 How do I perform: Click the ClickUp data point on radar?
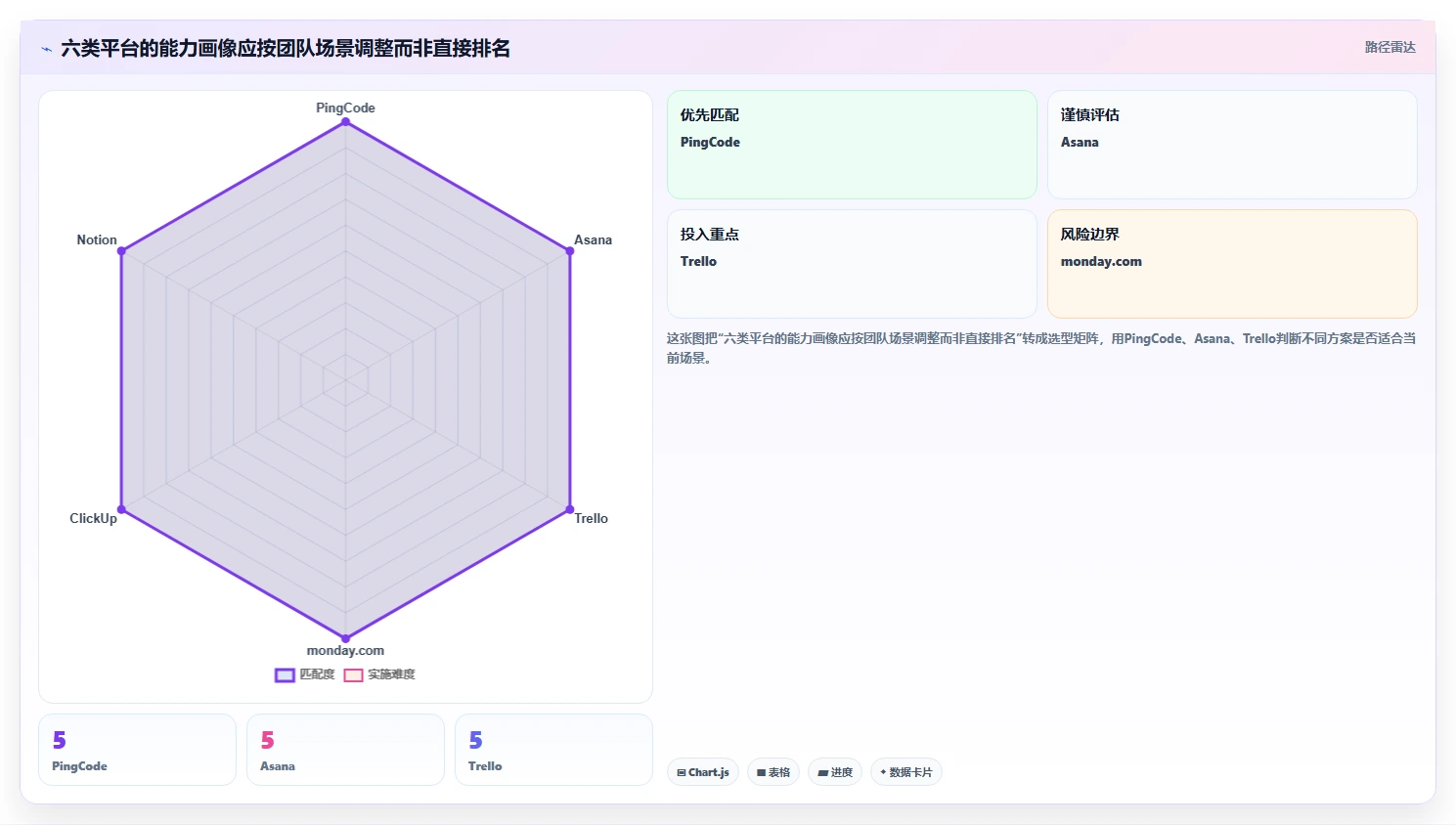pos(121,509)
